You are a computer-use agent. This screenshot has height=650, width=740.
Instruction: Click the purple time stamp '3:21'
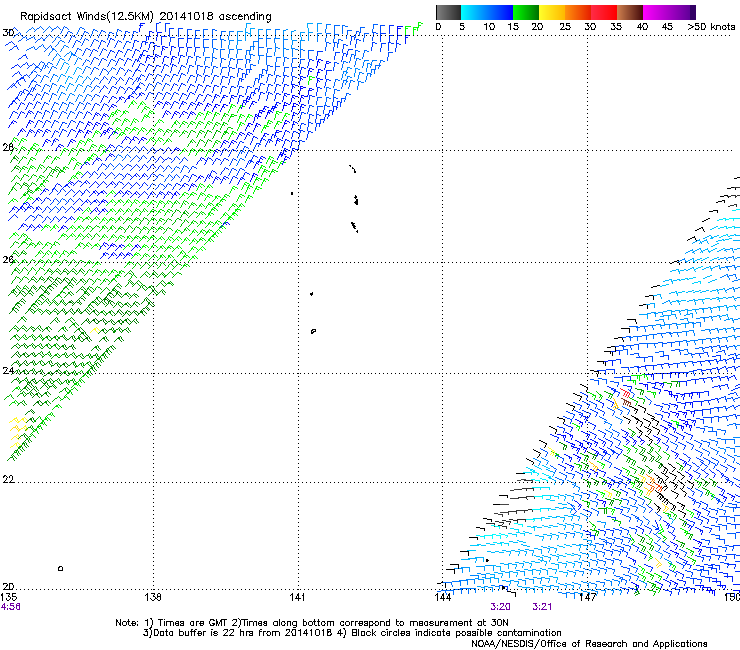coord(542,607)
